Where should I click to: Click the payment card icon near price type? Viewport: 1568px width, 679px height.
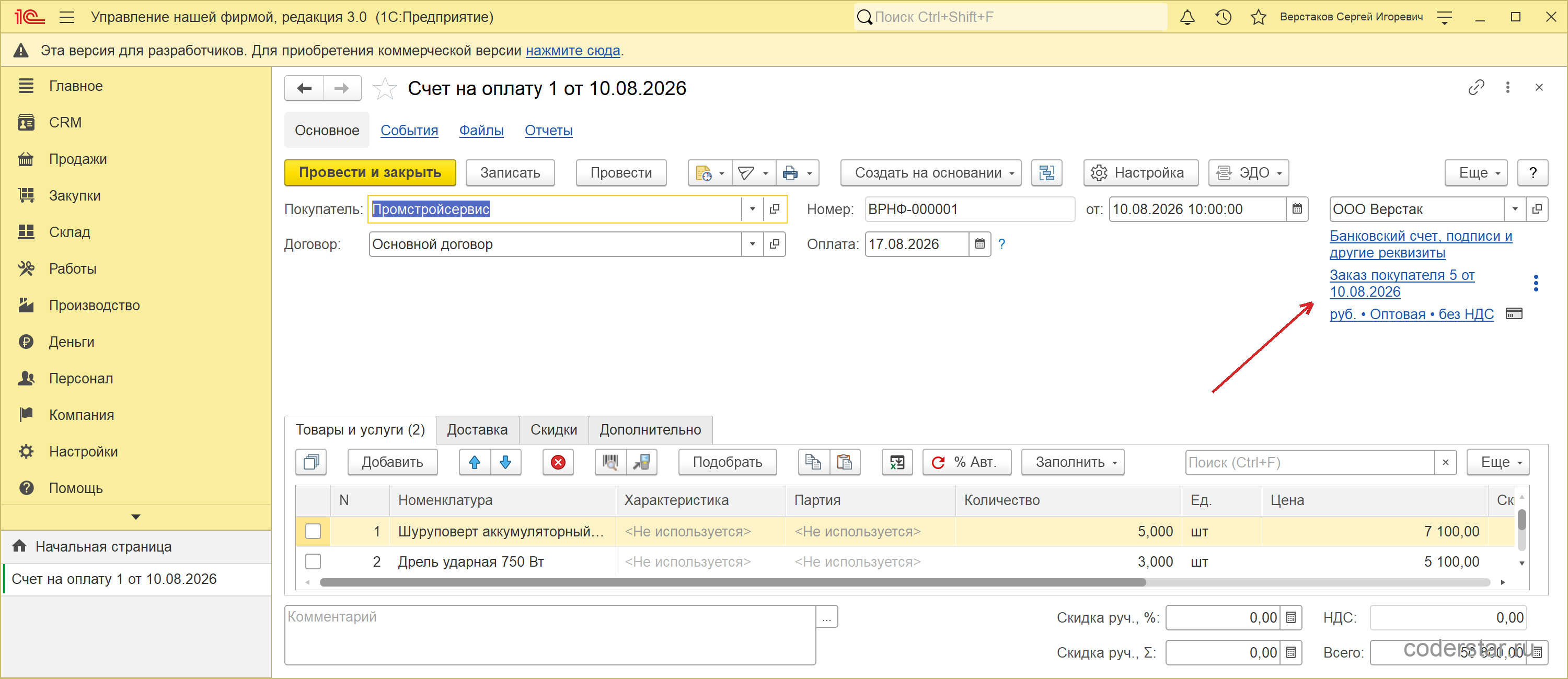tap(1514, 314)
